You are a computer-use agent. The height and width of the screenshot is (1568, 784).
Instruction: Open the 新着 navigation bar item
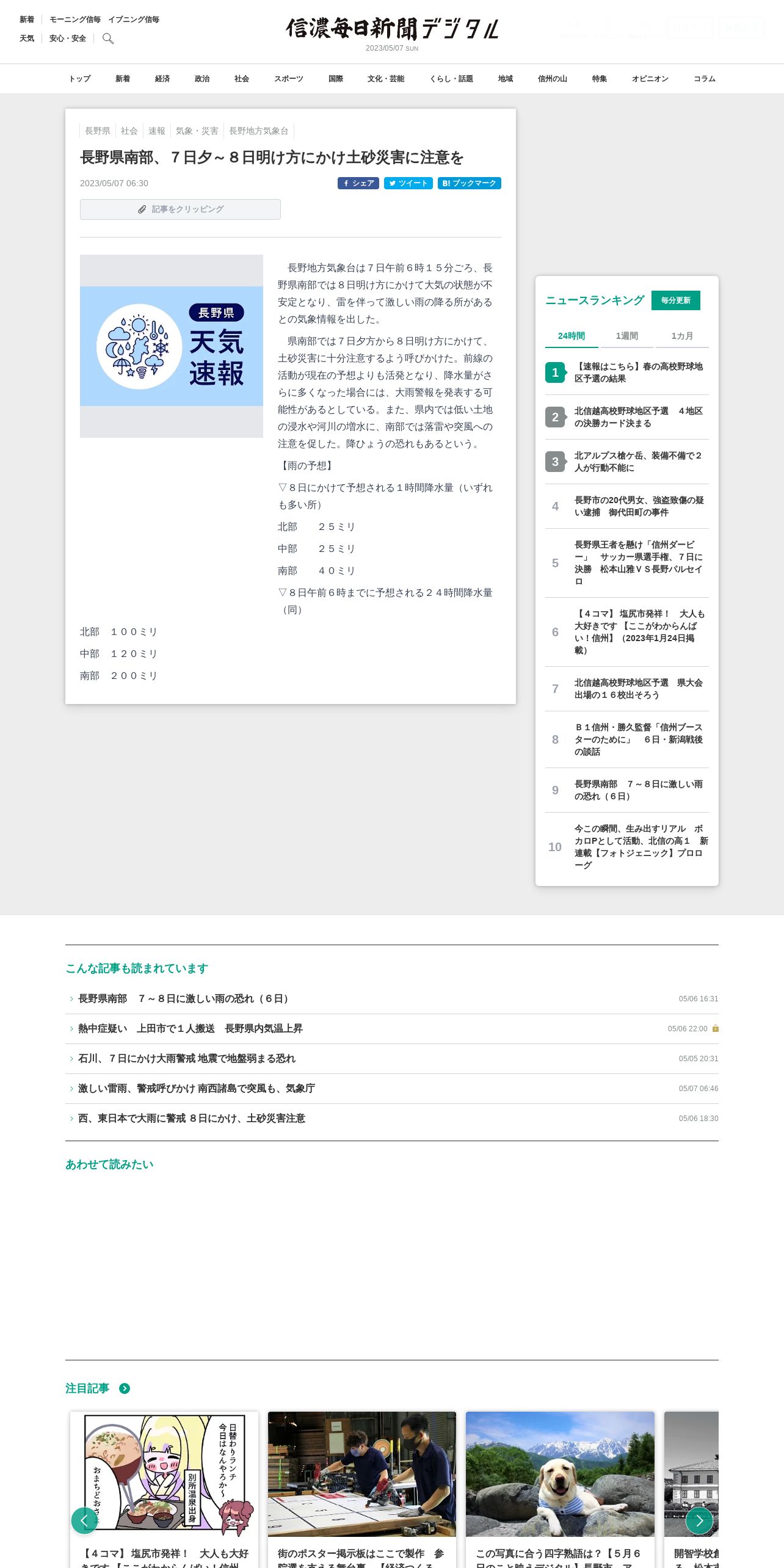click(123, 79)
